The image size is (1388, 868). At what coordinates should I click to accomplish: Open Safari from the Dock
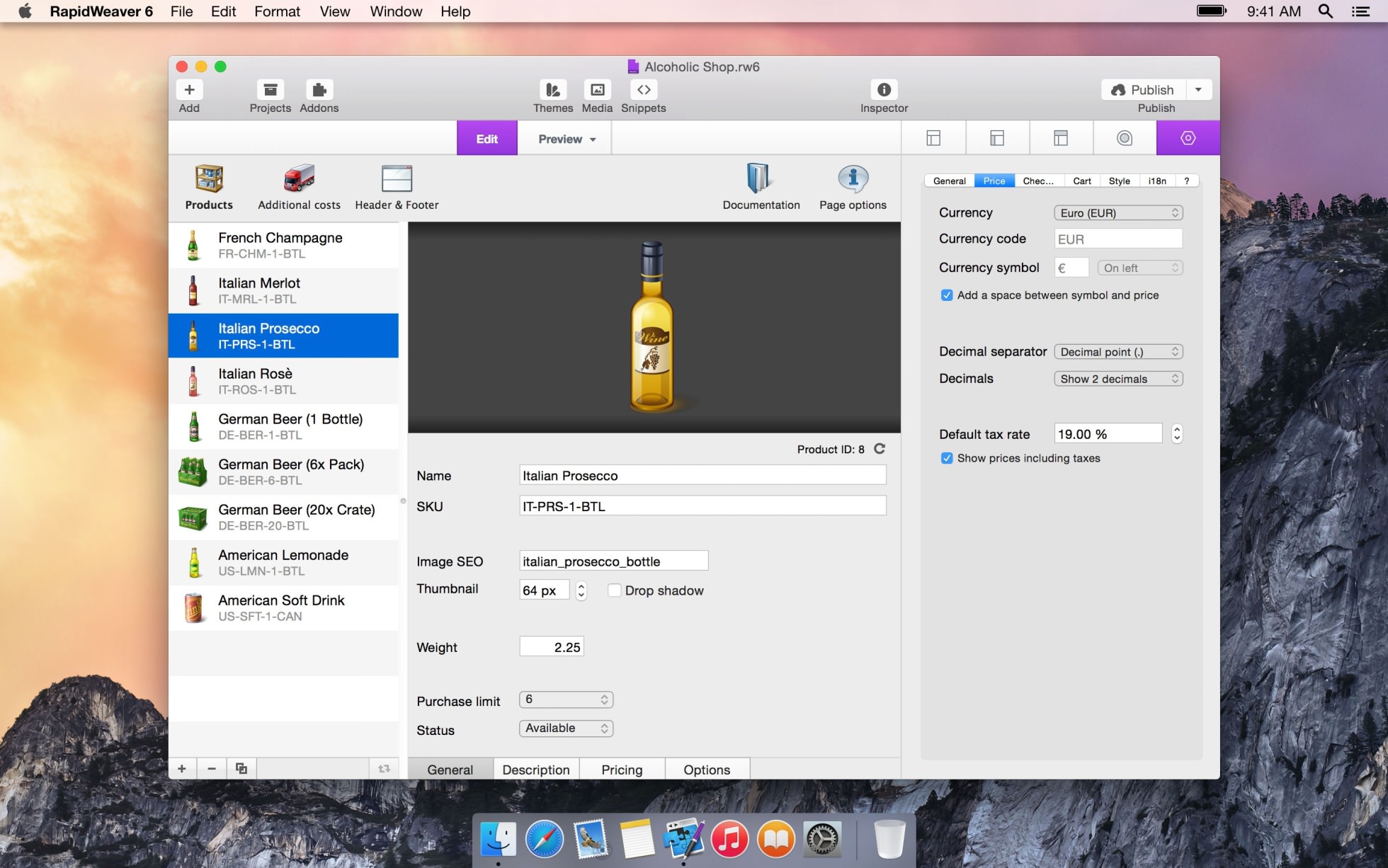(x=544, y=840)
